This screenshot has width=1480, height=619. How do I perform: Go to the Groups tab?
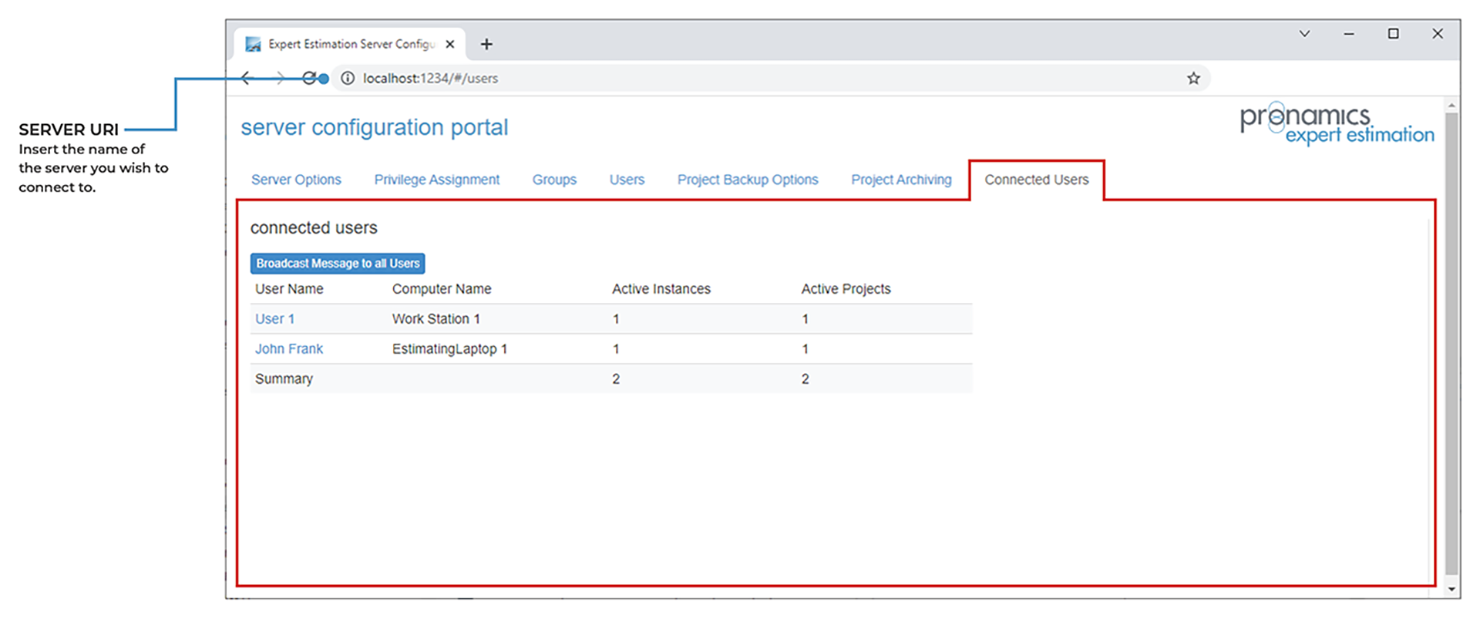coord(554,180)
